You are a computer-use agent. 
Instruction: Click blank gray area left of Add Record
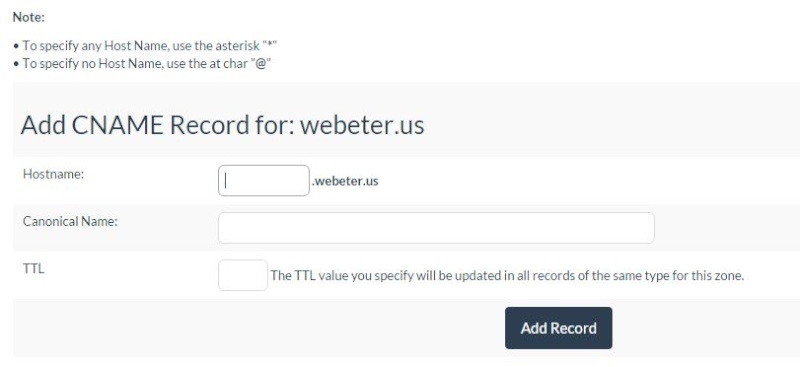point(255,328)
